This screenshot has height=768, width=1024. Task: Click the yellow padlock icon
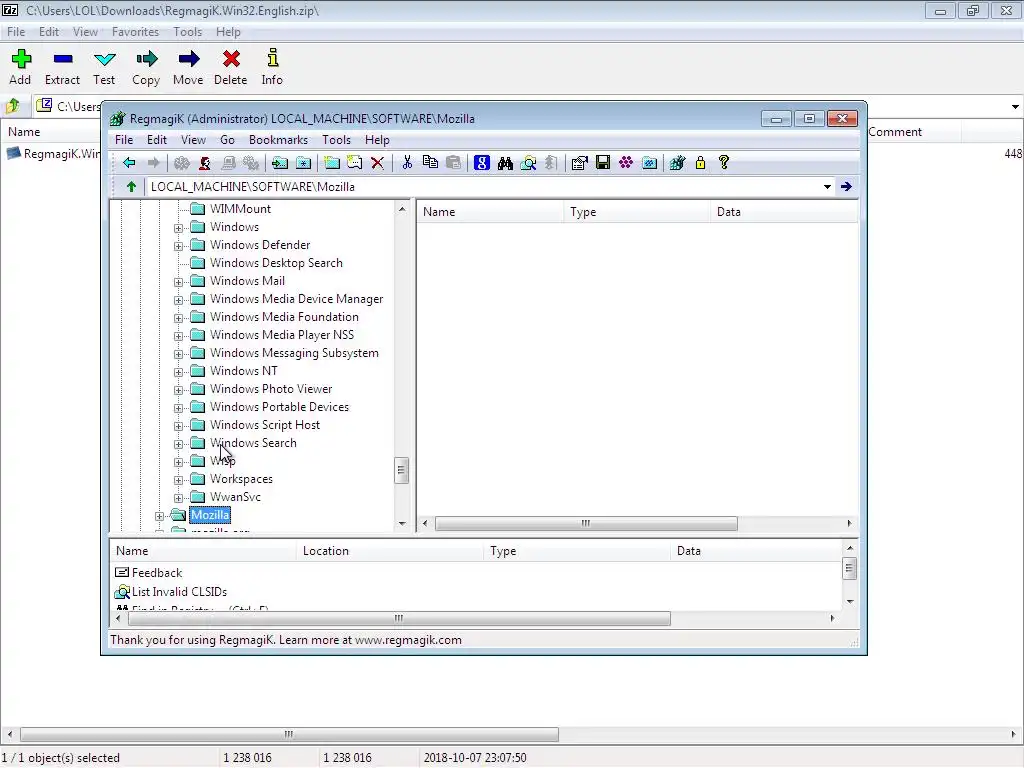[x=700, y=163]
